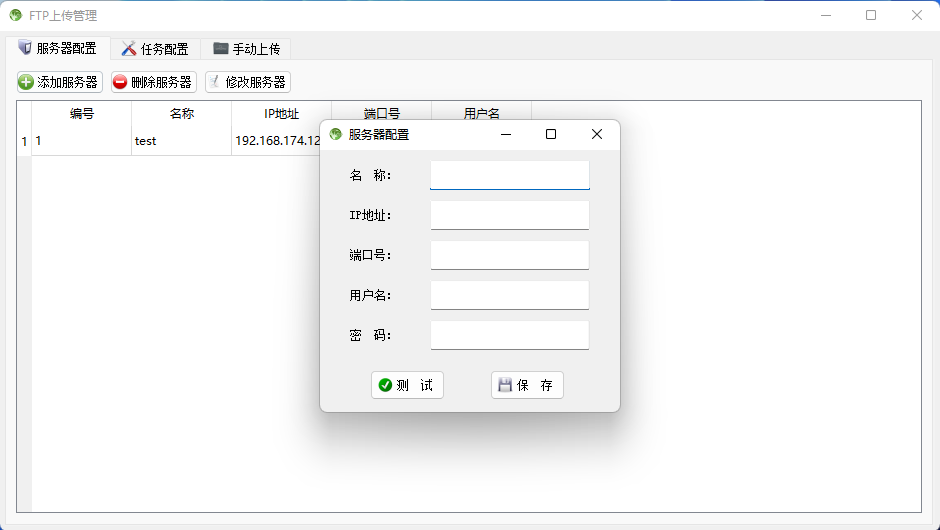This screenshot has width=940, height=530.
Task: Click the 修改服务器 button
Action: coord(248,82)
